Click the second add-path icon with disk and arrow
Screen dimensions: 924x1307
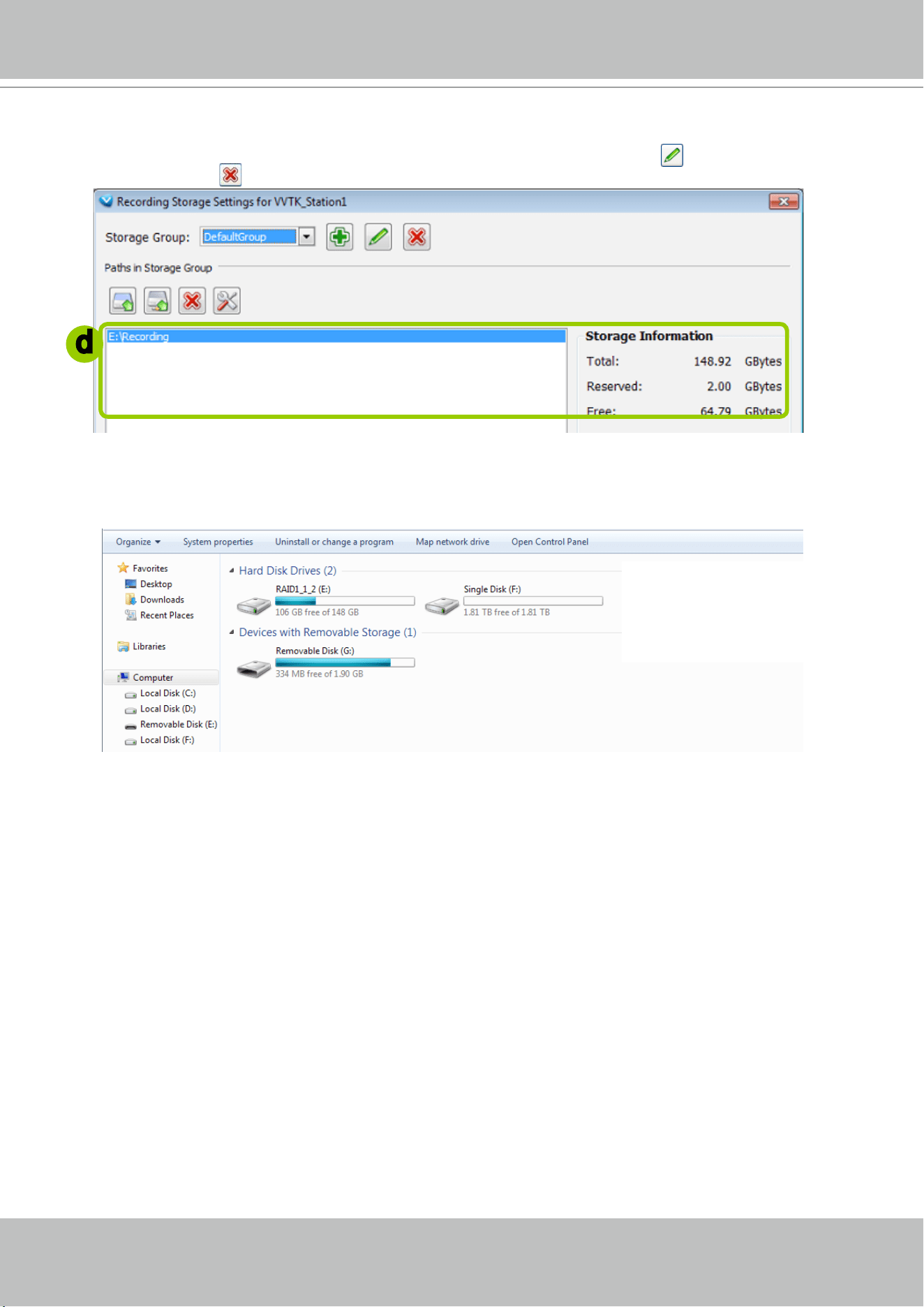(x=158, y=301)
